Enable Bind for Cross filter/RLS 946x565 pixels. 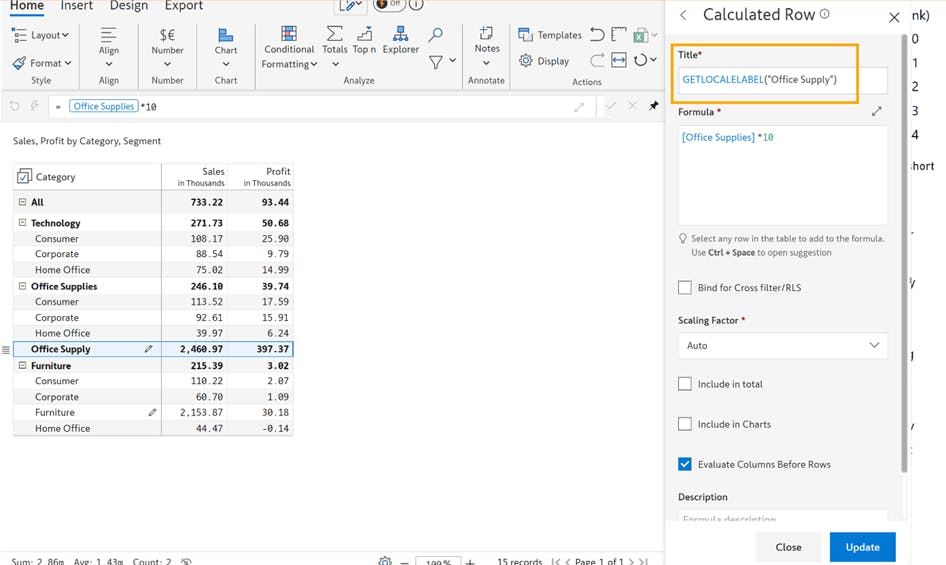[x=685, y=287]
